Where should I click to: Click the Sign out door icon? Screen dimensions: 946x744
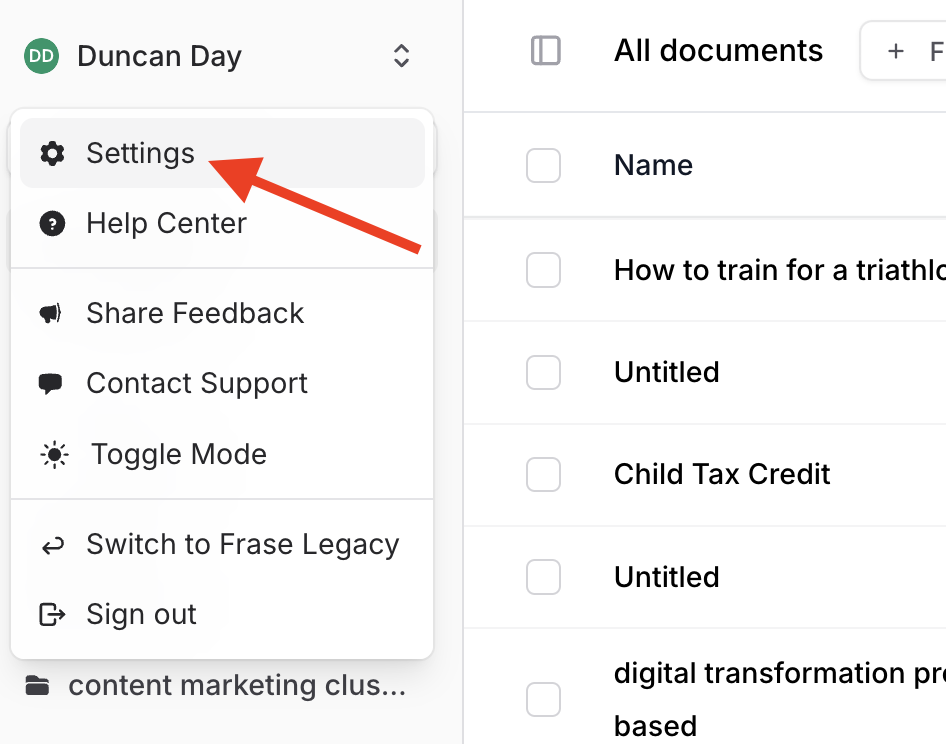pyautogui.click(x=52, y=614)
